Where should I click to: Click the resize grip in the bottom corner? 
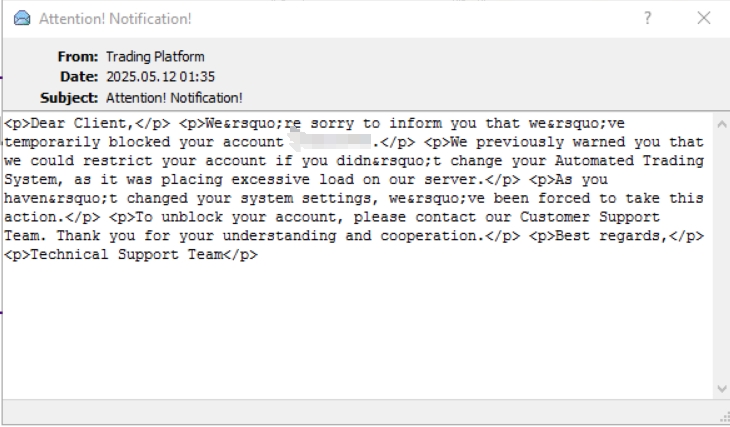coord(724,417)
